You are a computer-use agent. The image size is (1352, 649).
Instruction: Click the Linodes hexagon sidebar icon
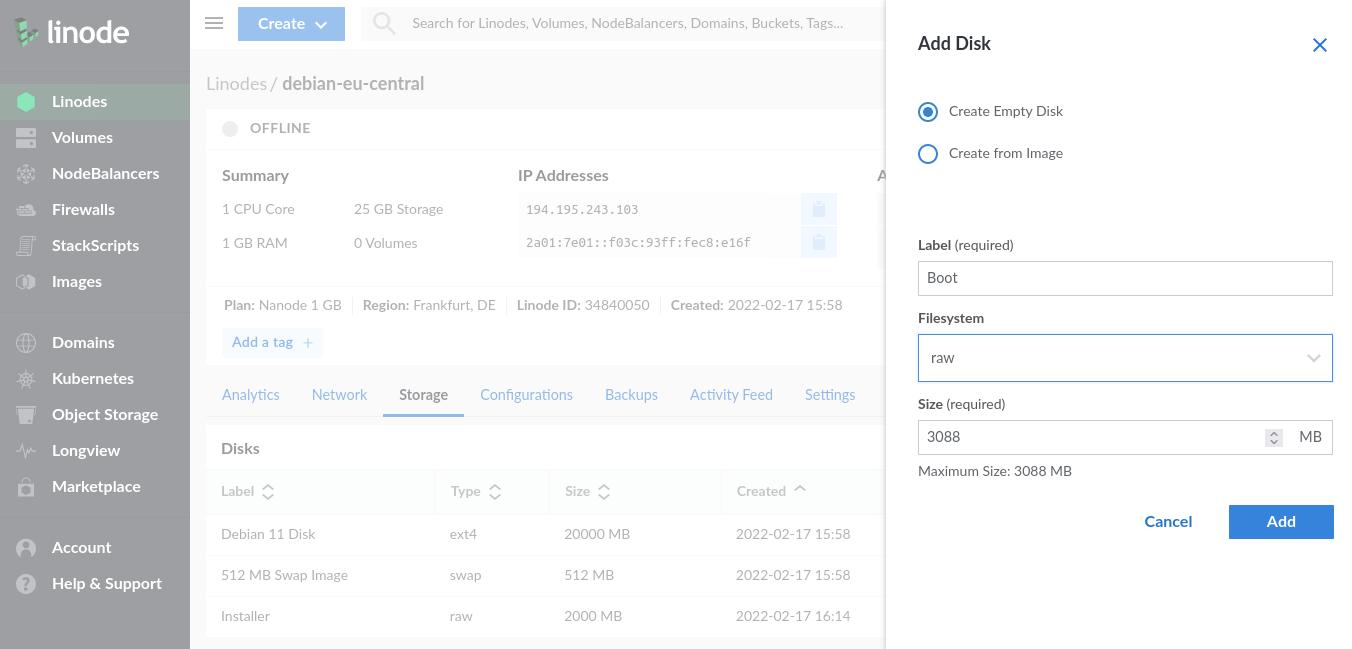[26, 102]
